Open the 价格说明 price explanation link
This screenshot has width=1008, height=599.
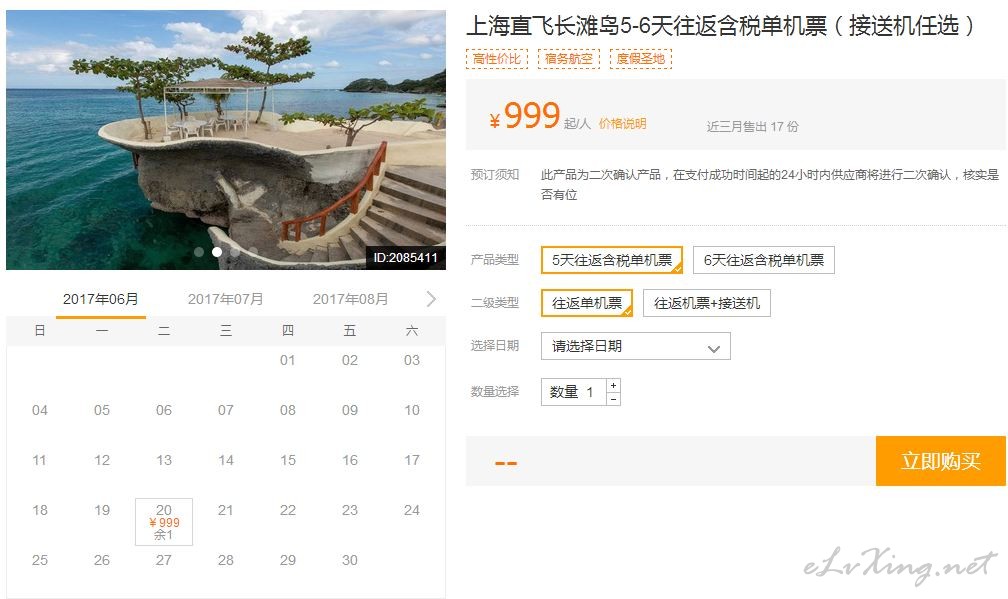point(622,123)
